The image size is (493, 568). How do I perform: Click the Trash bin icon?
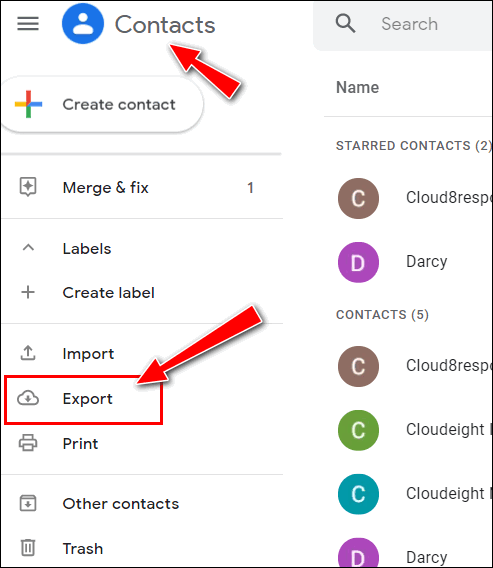click(x=28, y=547)
